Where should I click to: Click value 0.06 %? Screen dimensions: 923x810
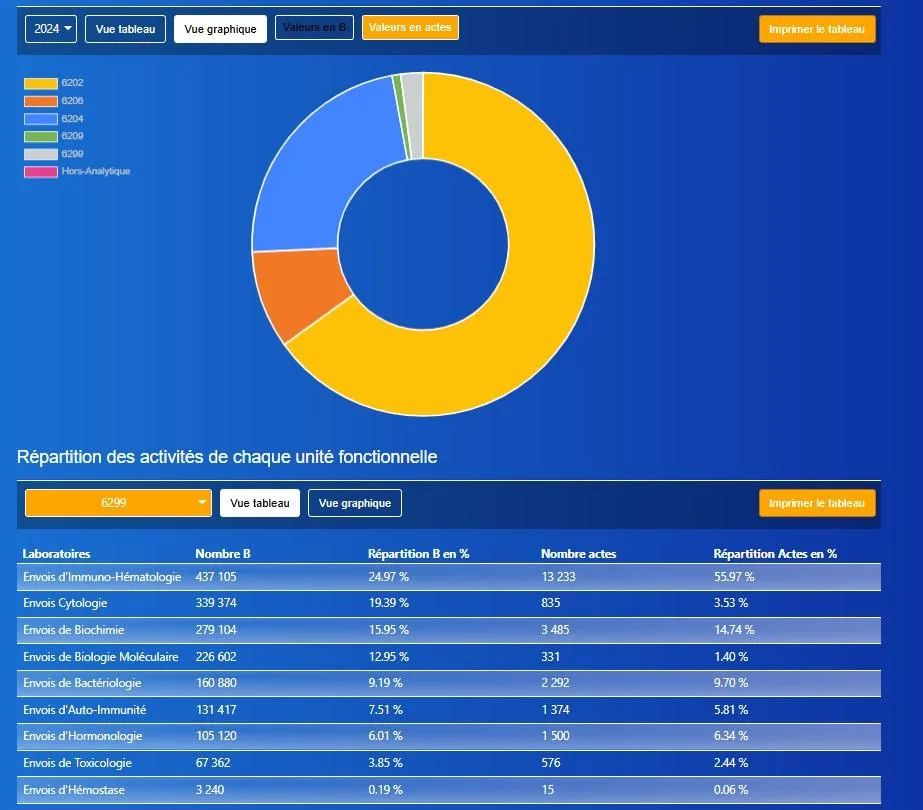[x=731, y=790]
